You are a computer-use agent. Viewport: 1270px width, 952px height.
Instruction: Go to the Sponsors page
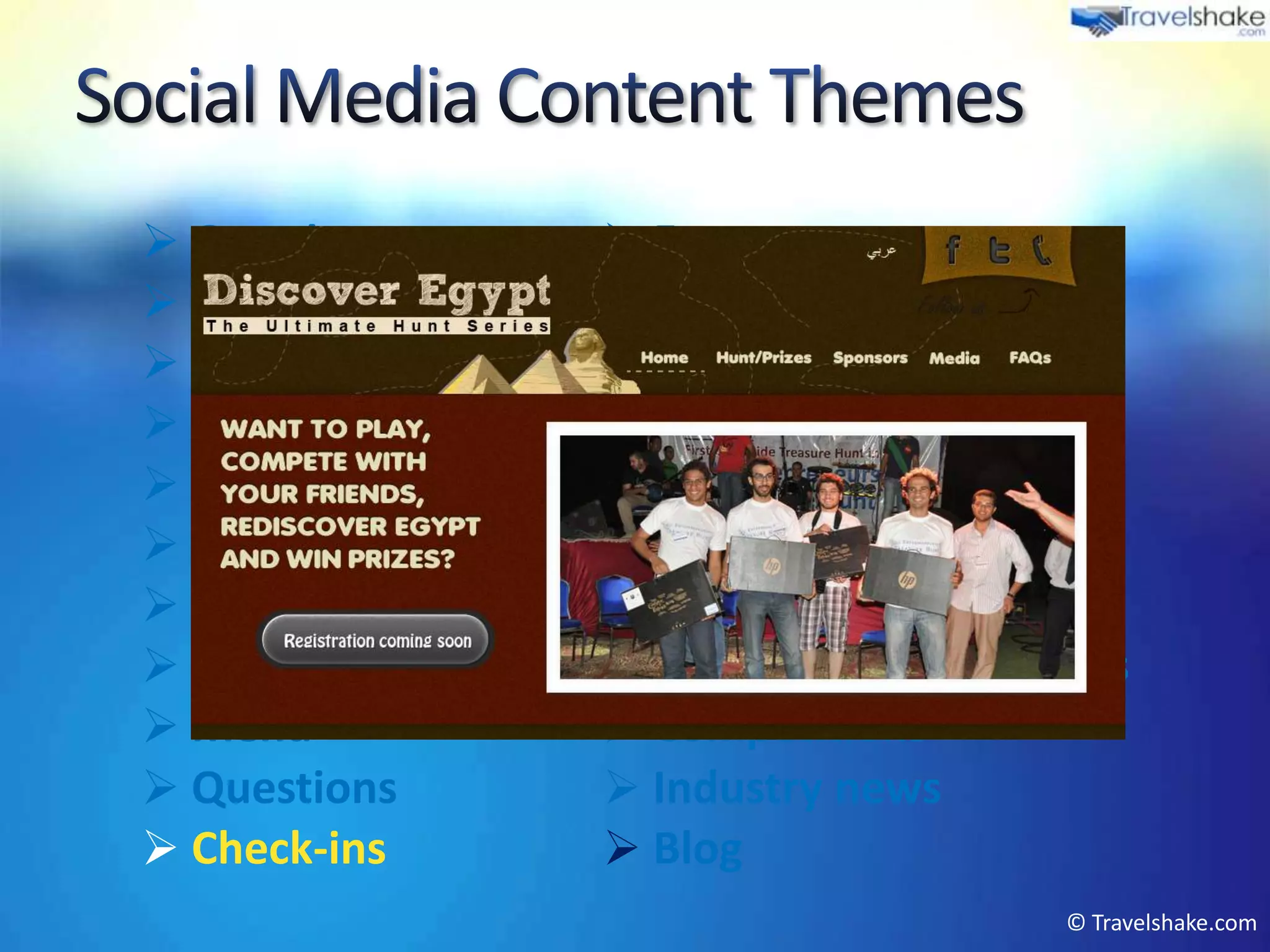870,358
